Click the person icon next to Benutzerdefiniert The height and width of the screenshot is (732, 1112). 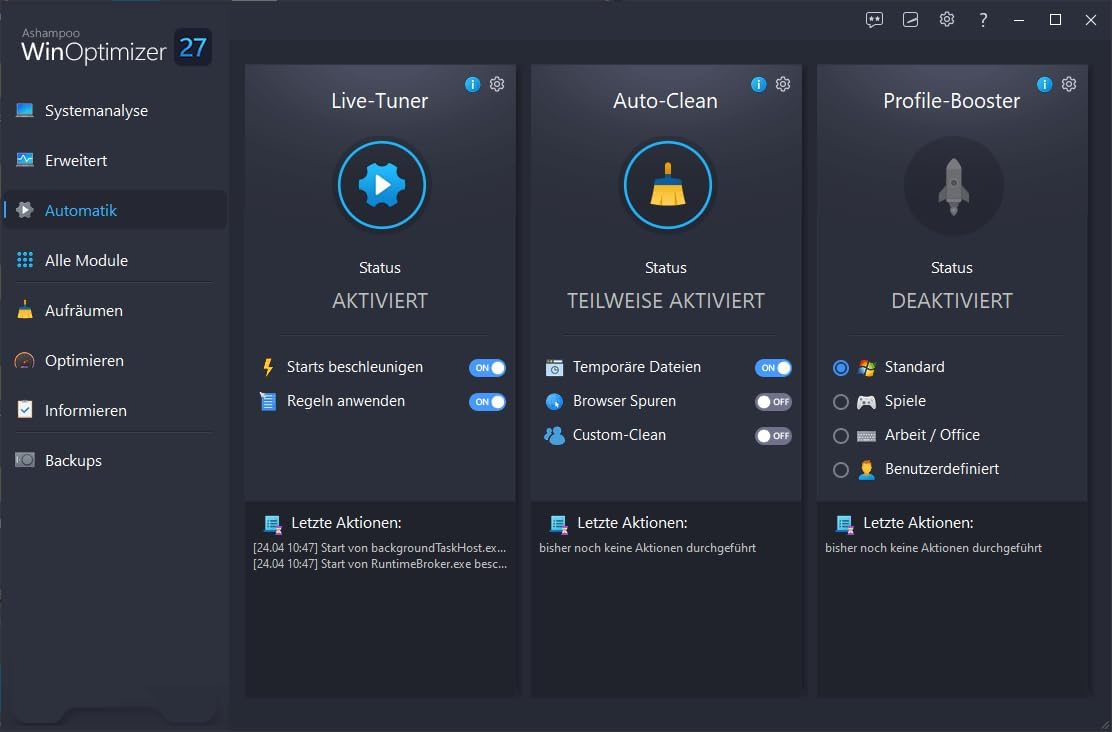(x=866, y=469)
